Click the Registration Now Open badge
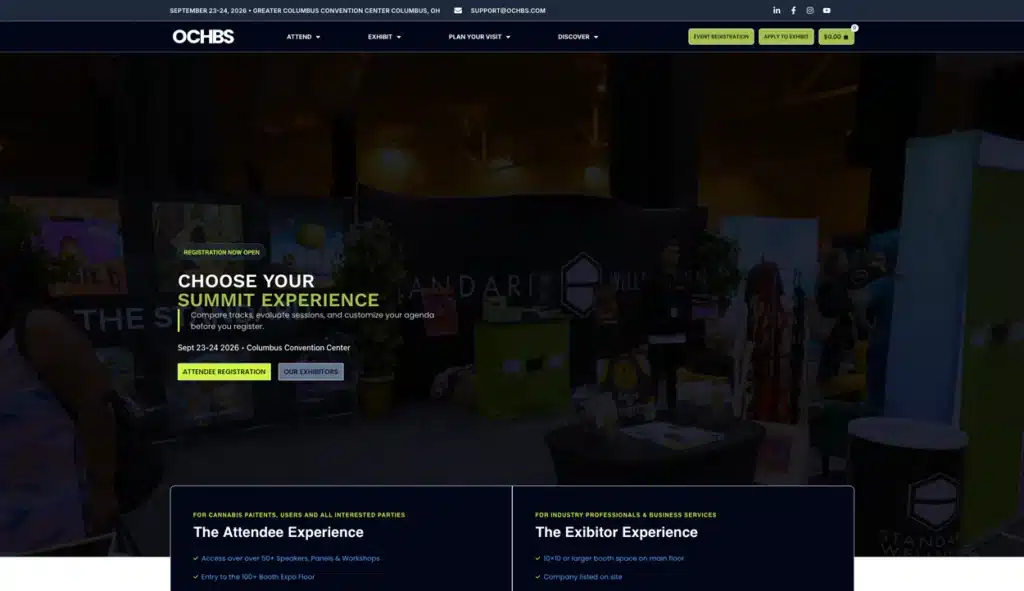This screenshot has height=591, width=1024. pos(221,252)
